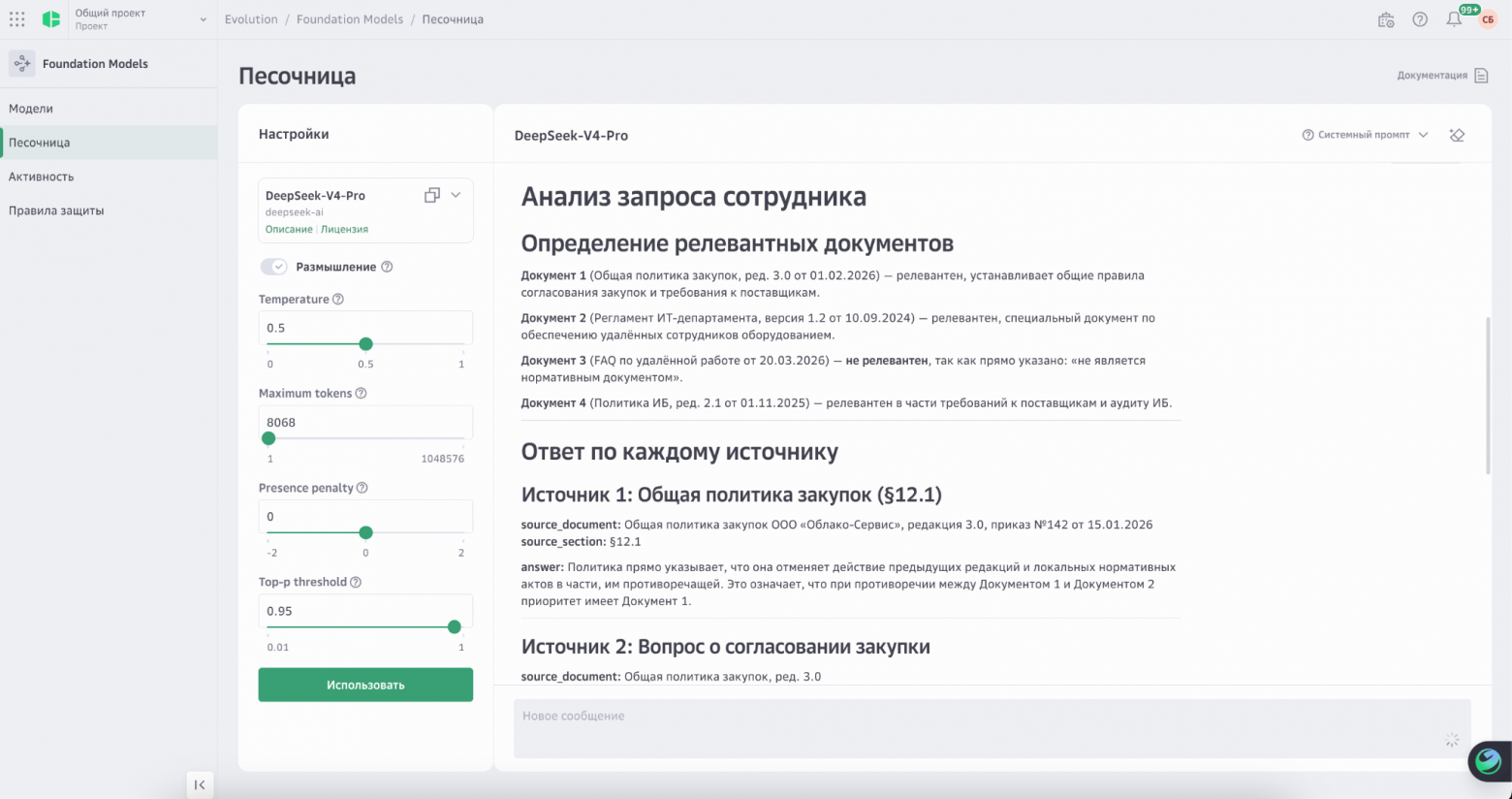Show the Maximum tokens help icon

point(361,394)
